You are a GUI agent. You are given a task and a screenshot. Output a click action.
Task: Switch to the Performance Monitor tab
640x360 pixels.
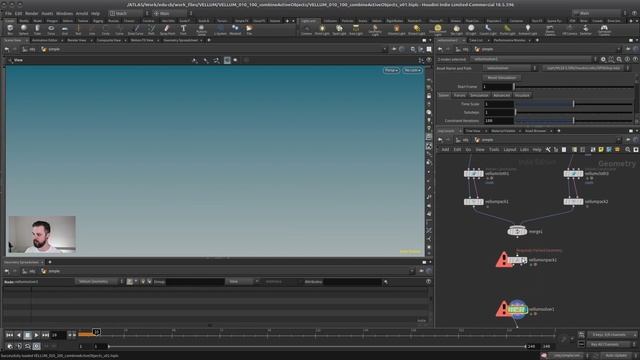[509, 40]
